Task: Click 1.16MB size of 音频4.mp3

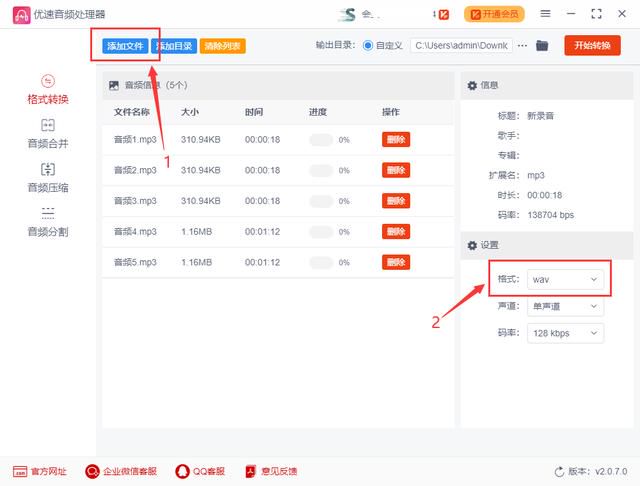Action: pyautogui.click(x=196, y=231)
